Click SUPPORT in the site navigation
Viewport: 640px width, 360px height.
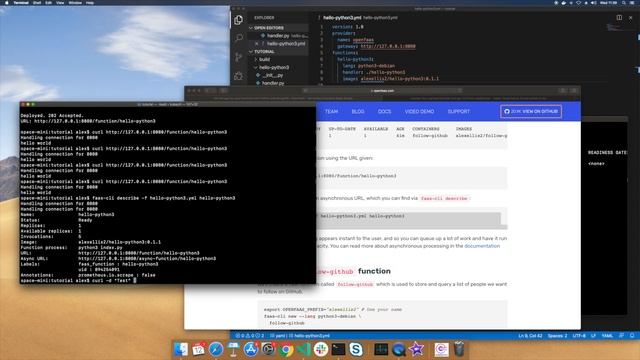(x=459, y=111)
